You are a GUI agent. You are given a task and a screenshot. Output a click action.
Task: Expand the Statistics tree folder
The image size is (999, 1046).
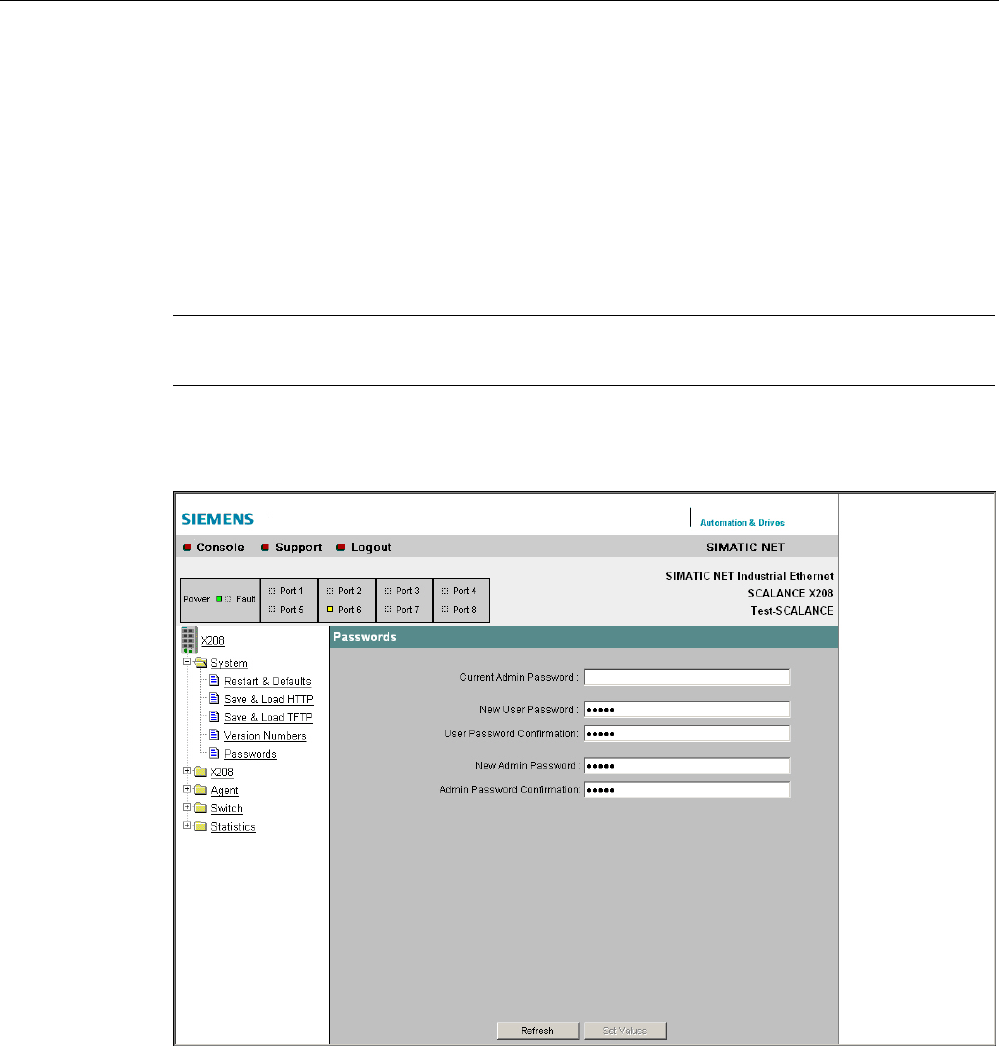coord(187,825)
